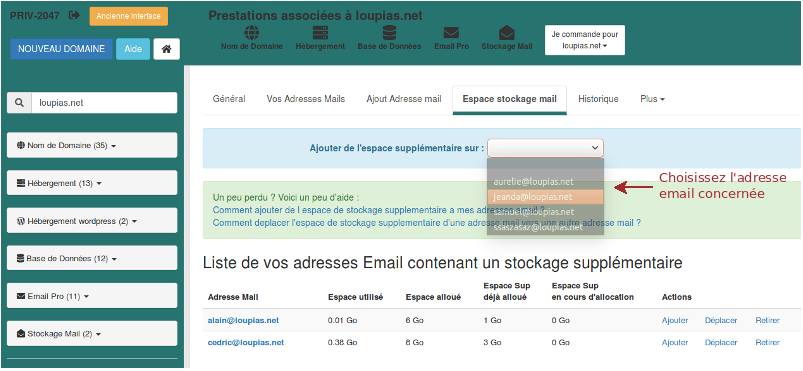Open the alain@loupias.net address link
This screenshot has width=803, height=371.
pos(243,320)
